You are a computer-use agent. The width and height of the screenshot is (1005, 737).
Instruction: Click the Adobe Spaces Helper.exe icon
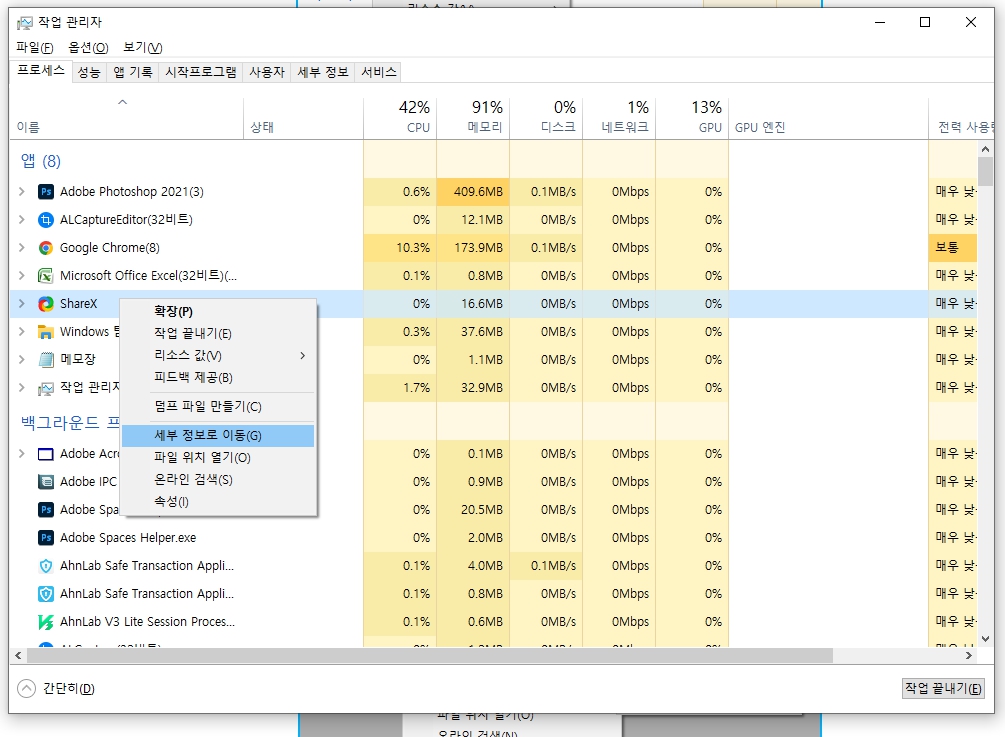point(46,538)
